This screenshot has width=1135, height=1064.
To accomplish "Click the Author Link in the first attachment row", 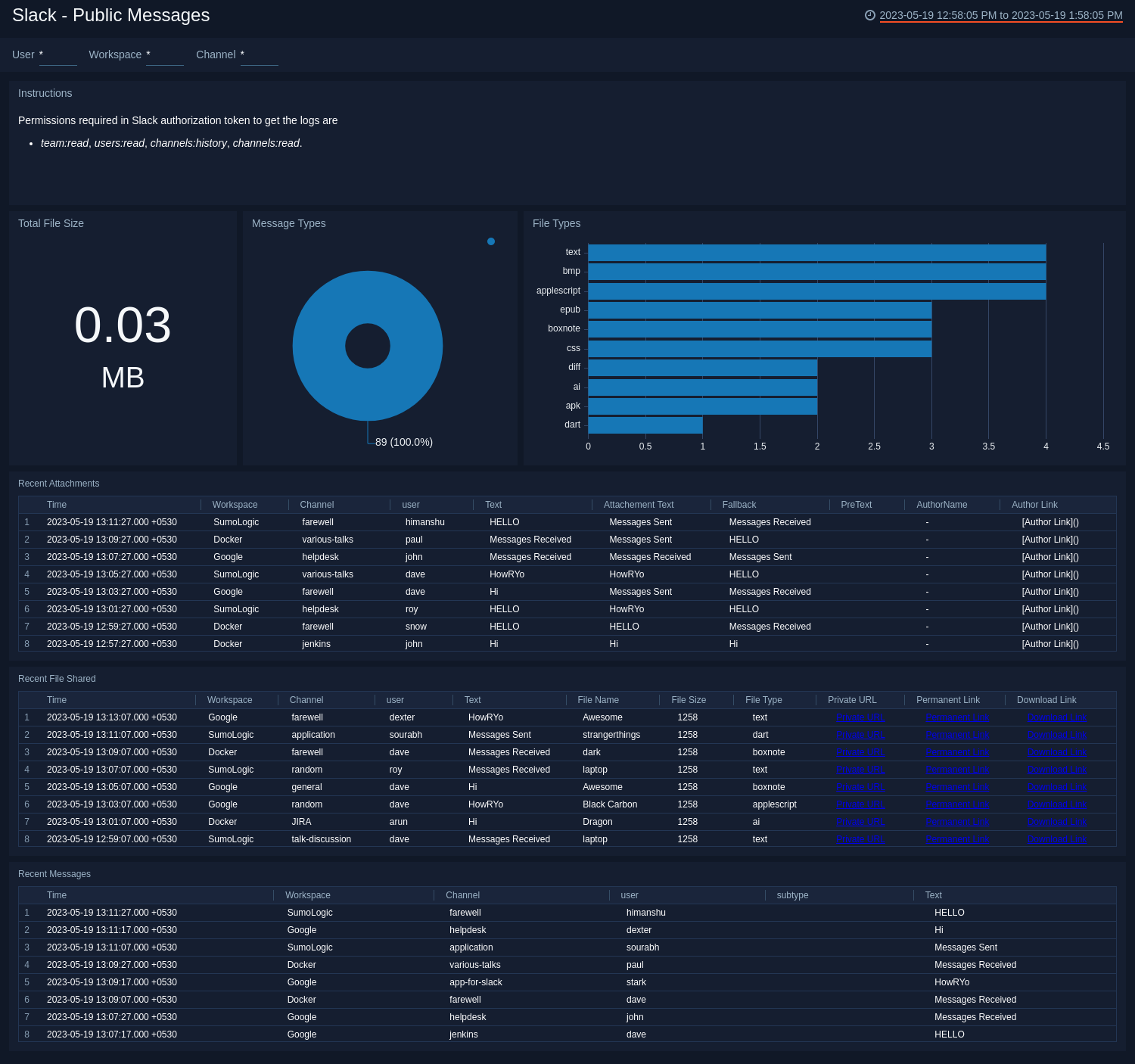I will [x=1049, y=522].
